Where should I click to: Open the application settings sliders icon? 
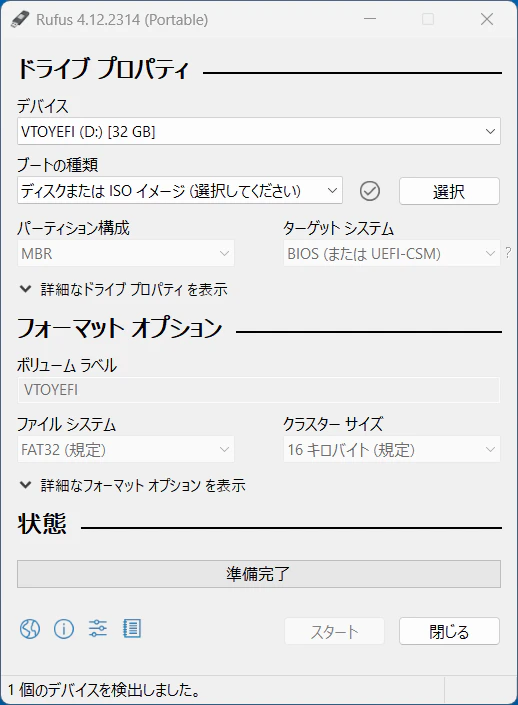coord(98,629)
